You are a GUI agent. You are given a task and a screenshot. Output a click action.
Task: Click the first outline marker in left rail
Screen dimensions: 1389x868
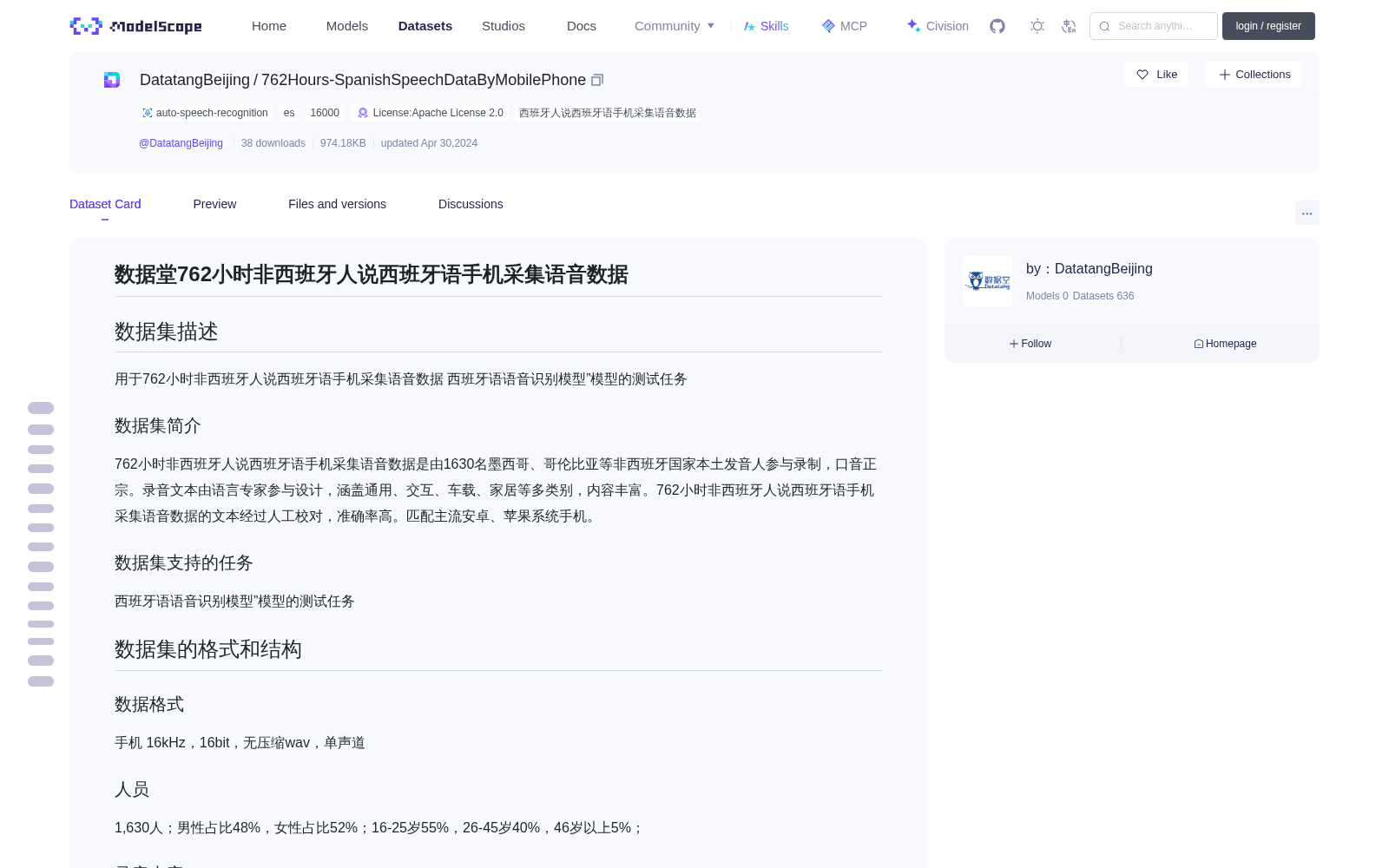coord(41,408)
